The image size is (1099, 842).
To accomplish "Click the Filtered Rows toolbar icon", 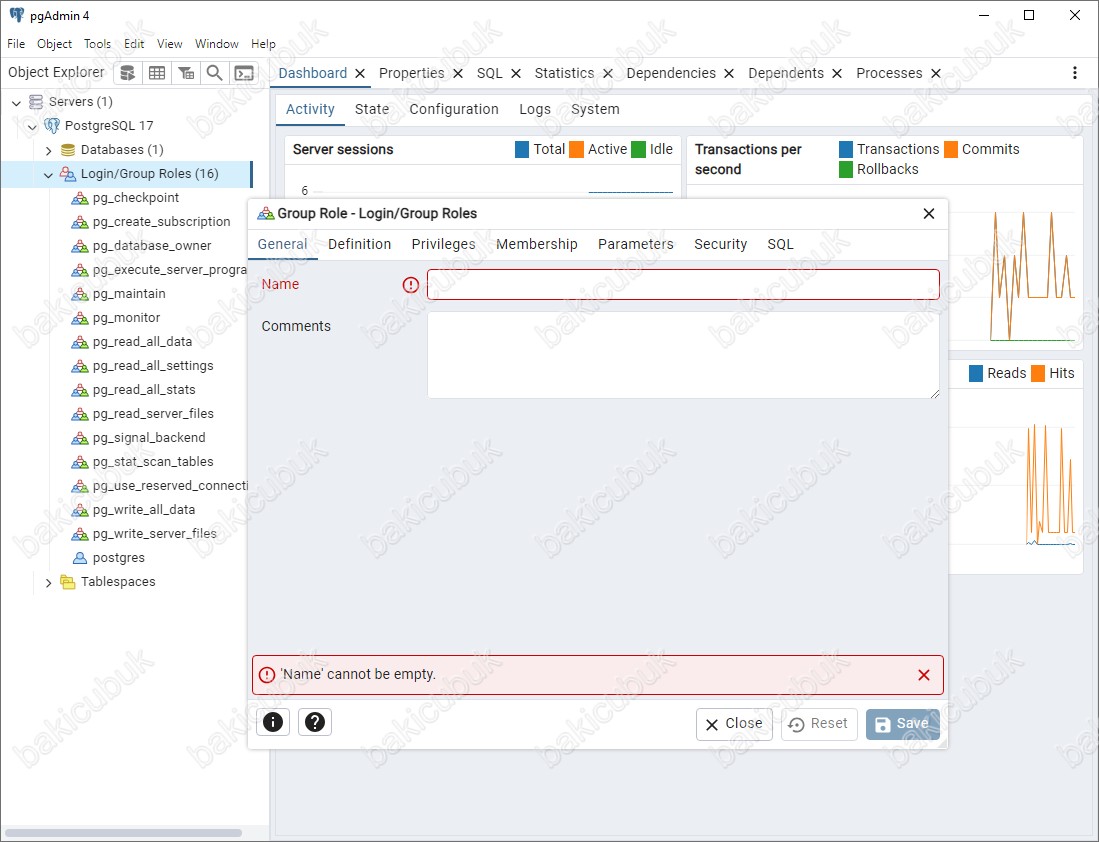I will (186, 73).
